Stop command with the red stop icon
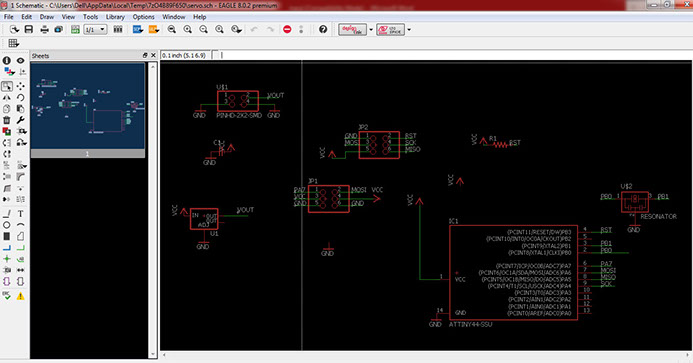 [287, 30]
